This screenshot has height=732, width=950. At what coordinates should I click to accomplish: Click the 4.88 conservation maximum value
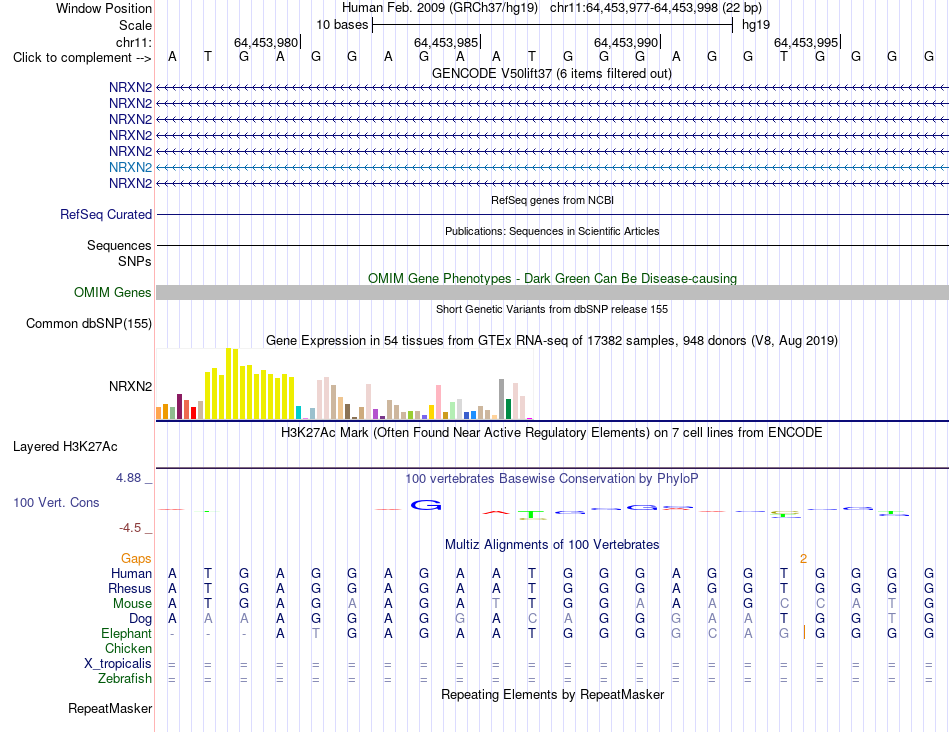point(128,478)
